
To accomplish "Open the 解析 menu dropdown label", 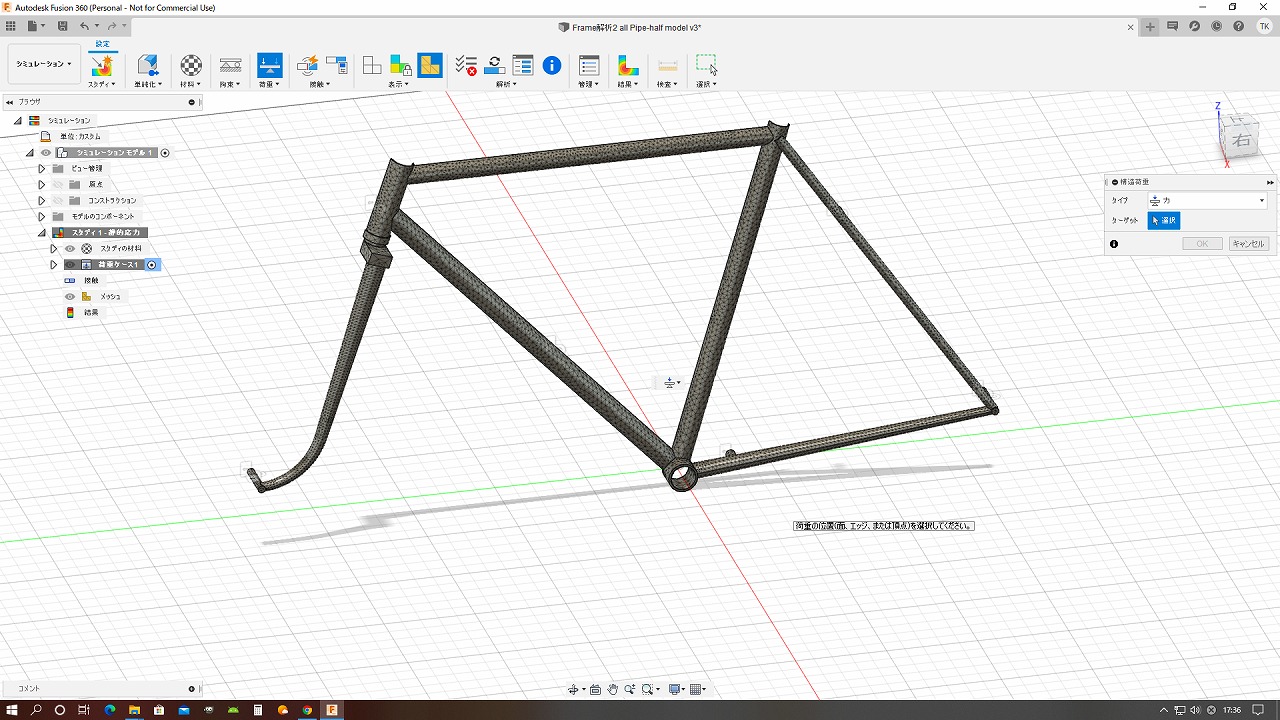I will click(x=507, y=85).
